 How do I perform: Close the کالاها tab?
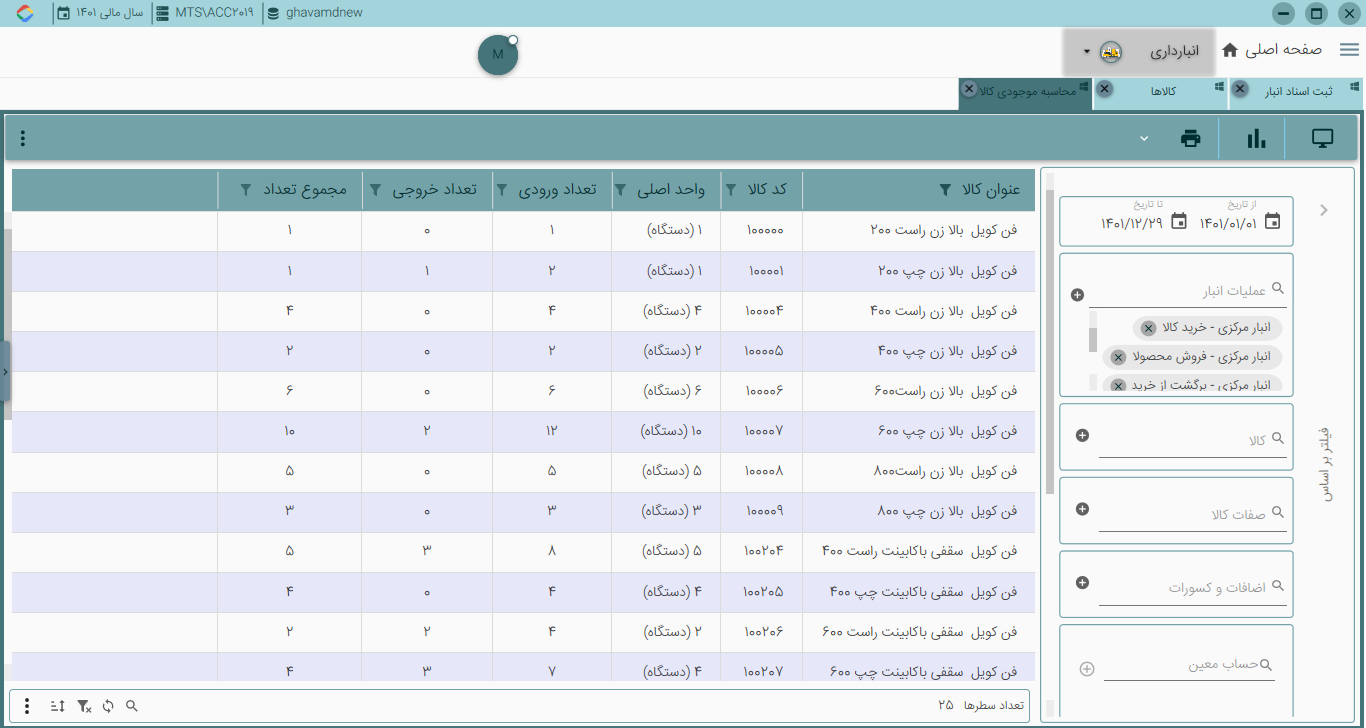pos(1104,89)
